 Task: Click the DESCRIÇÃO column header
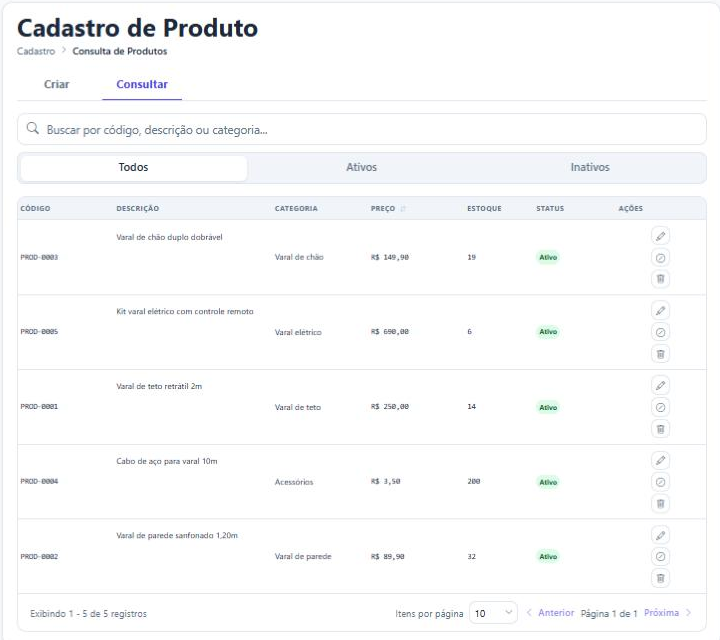[138, 208]
